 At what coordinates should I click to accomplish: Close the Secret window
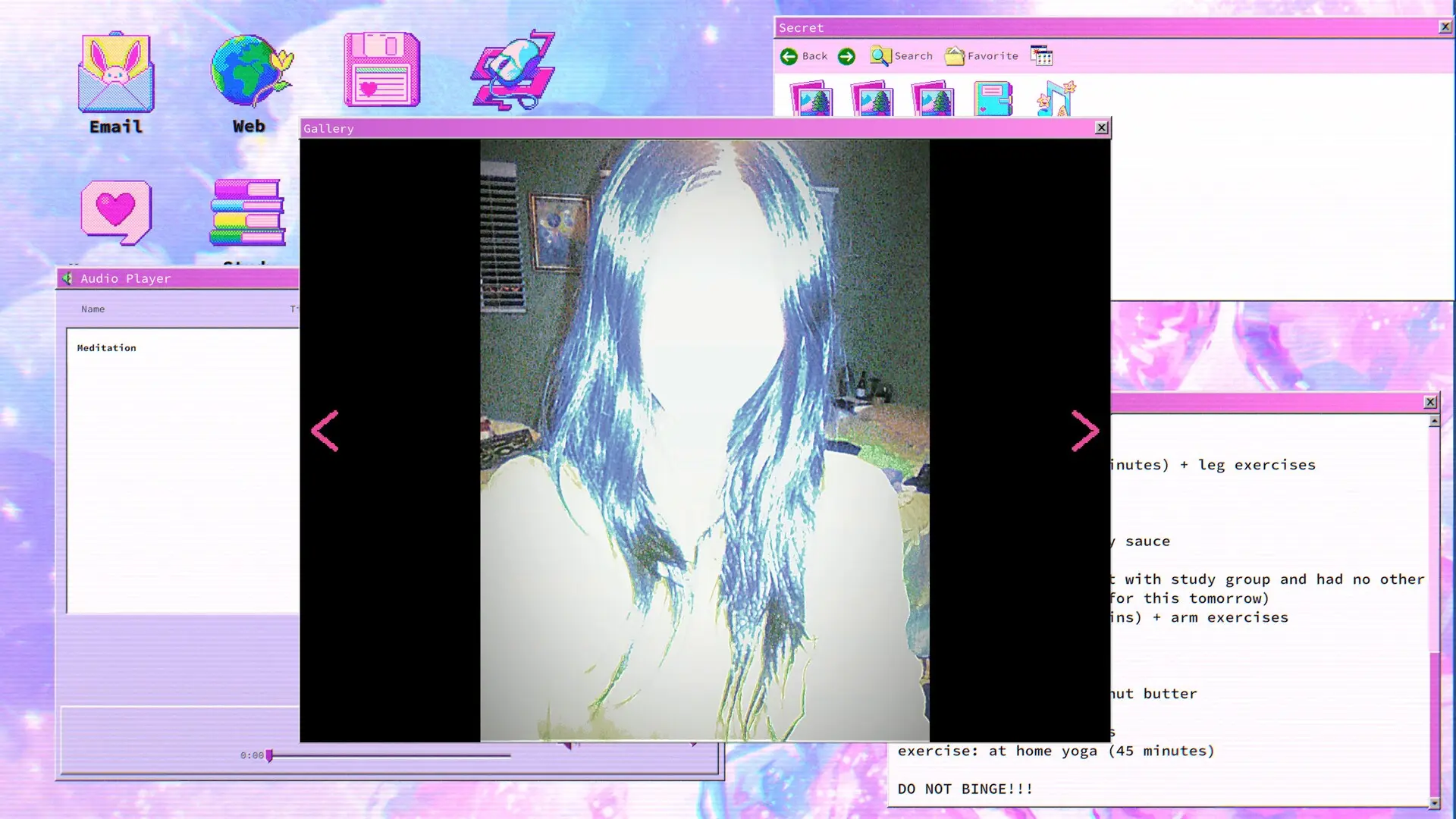pyautogui.click(x=1445, y=27)
